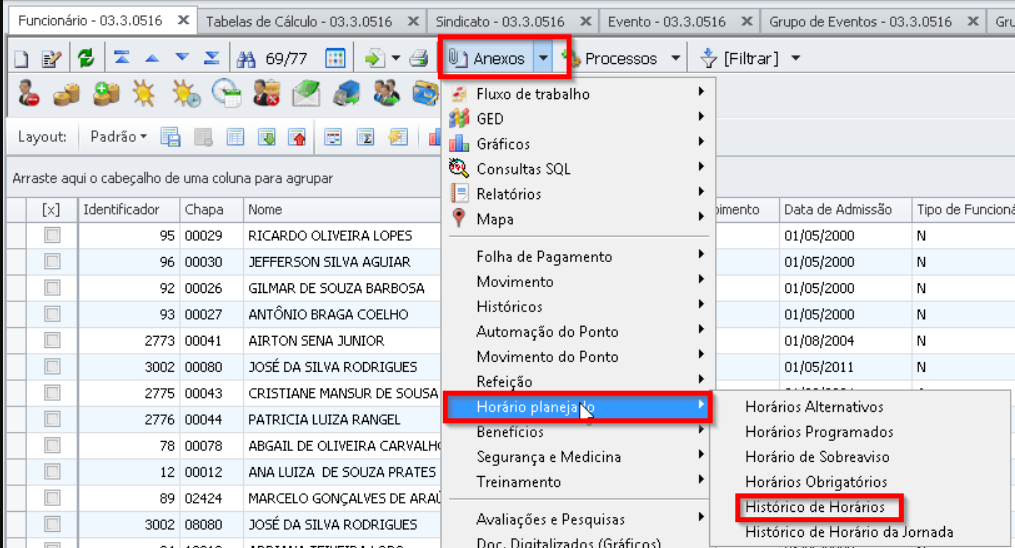This screenshot has width=1015, height=548.
Task: Click the group of people with arrow icon
Action: (386, 94)
